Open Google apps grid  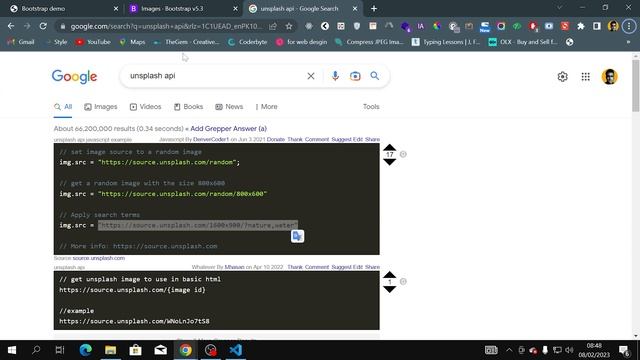tap(586, 77)
